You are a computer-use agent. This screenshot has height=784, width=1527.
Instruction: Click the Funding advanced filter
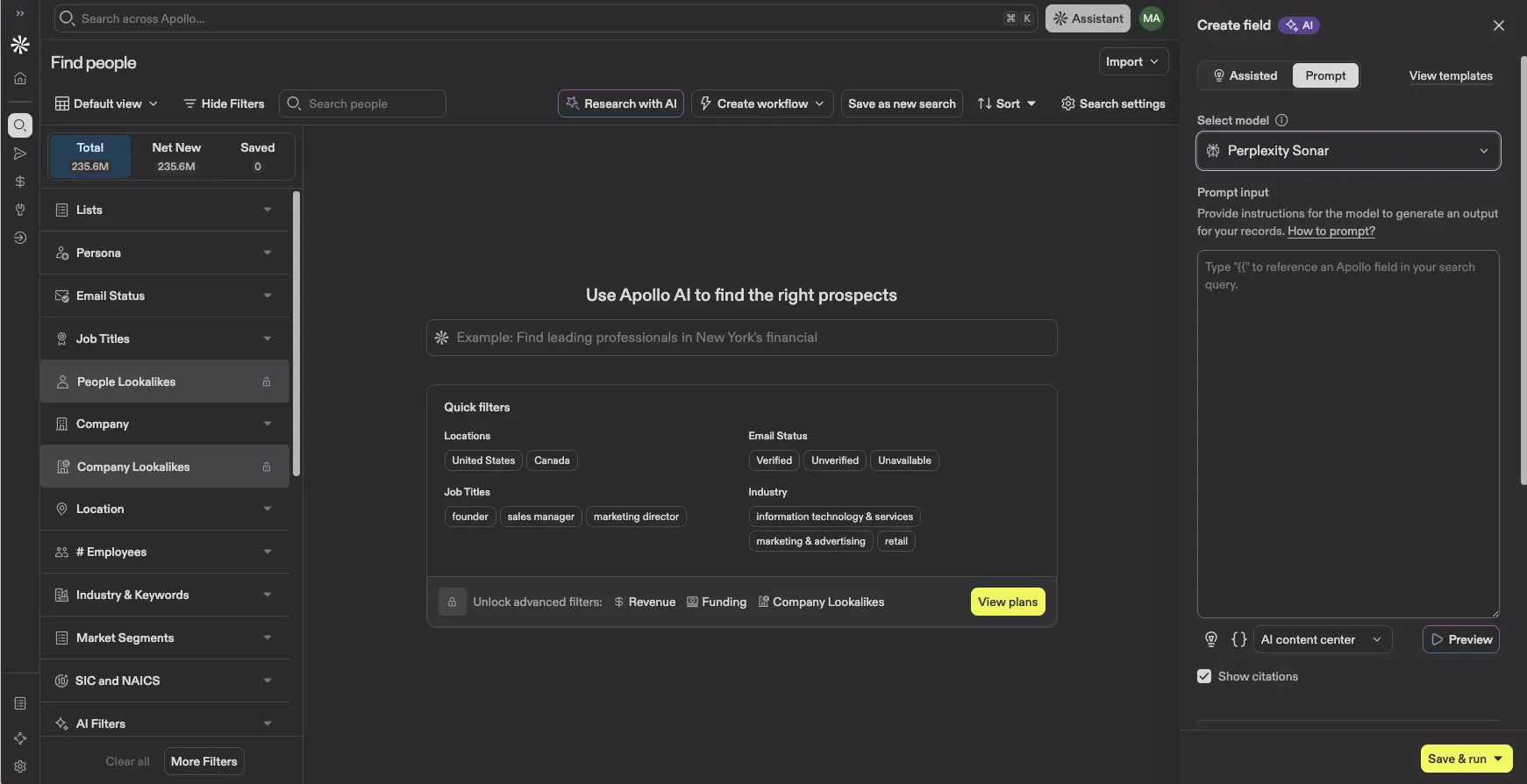tap(717, 602)
